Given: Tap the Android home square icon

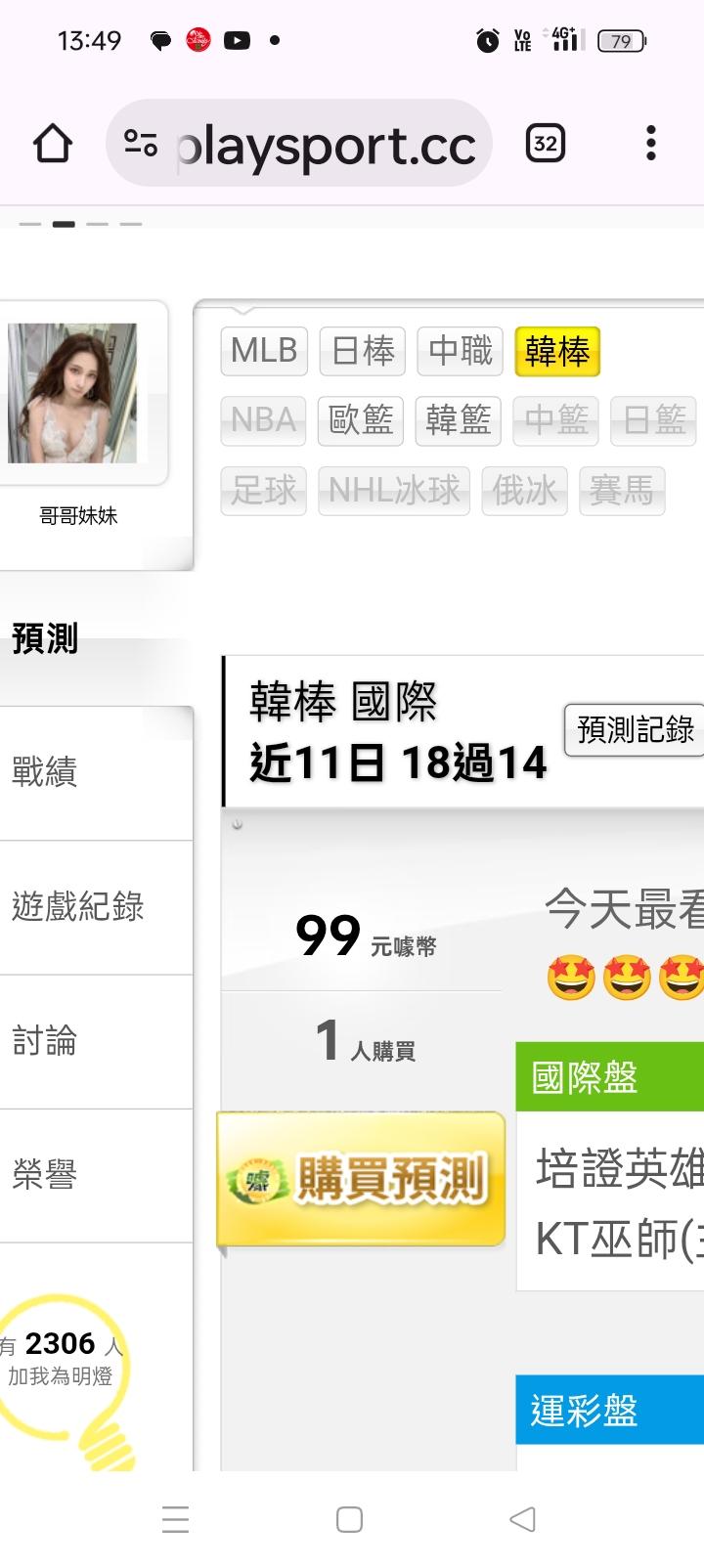Looking at the screenshot, I should point(349,1519).
